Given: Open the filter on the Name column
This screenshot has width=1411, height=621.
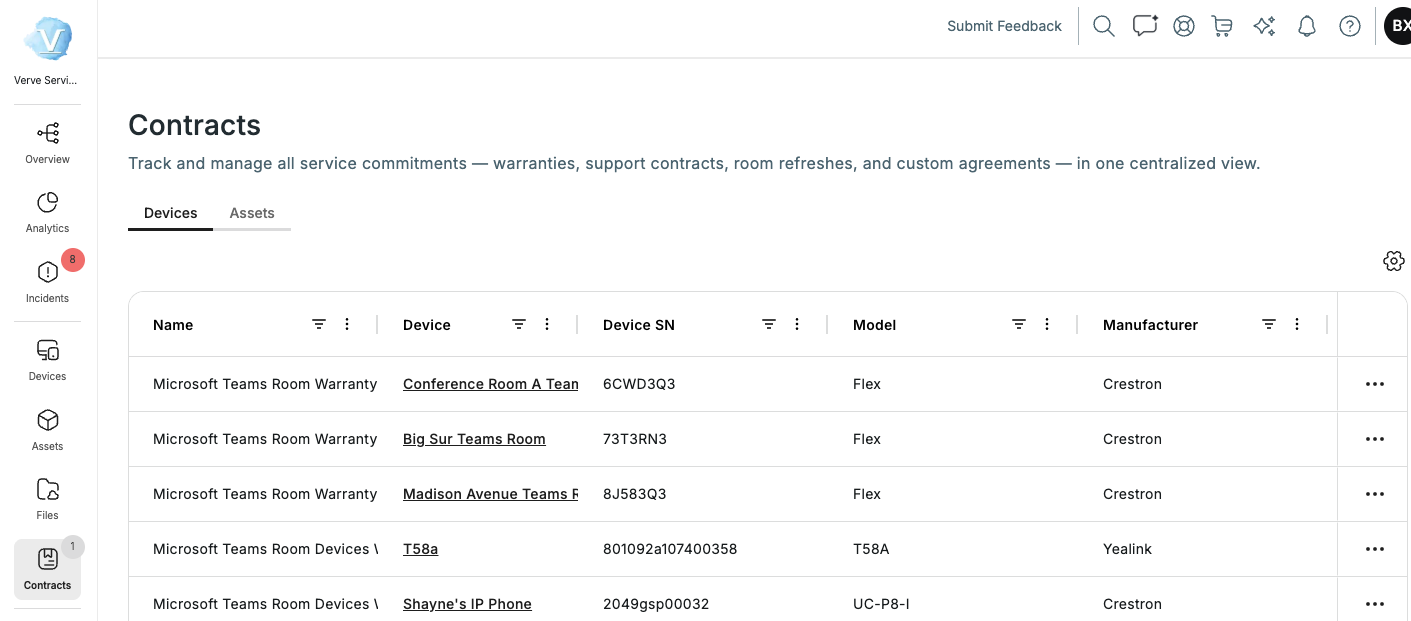Looking at the screenshot, I should pyautogui.click(x=318, y=324).
